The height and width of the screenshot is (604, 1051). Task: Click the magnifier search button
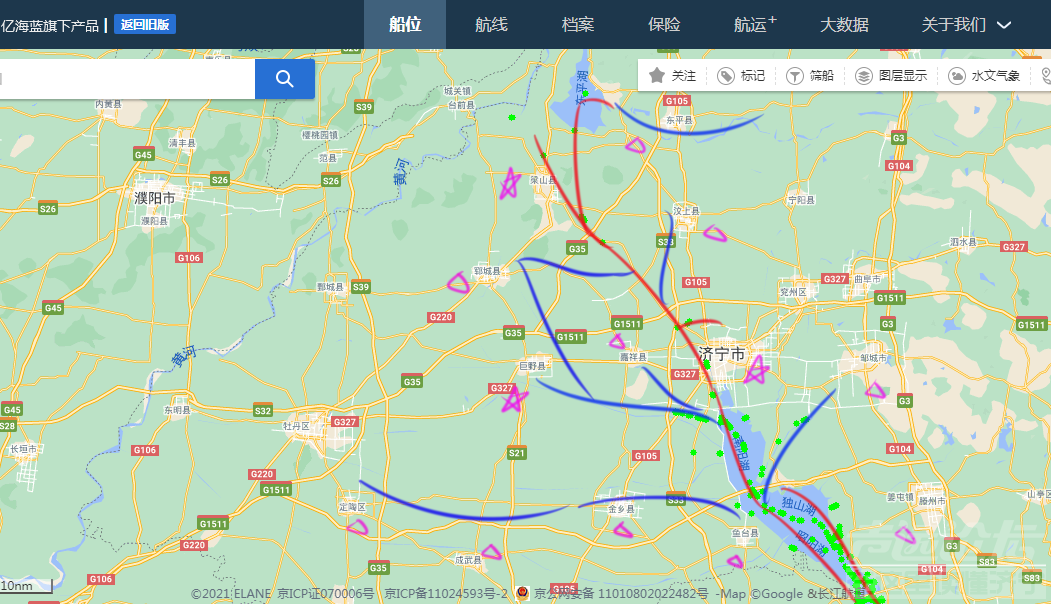284,79
